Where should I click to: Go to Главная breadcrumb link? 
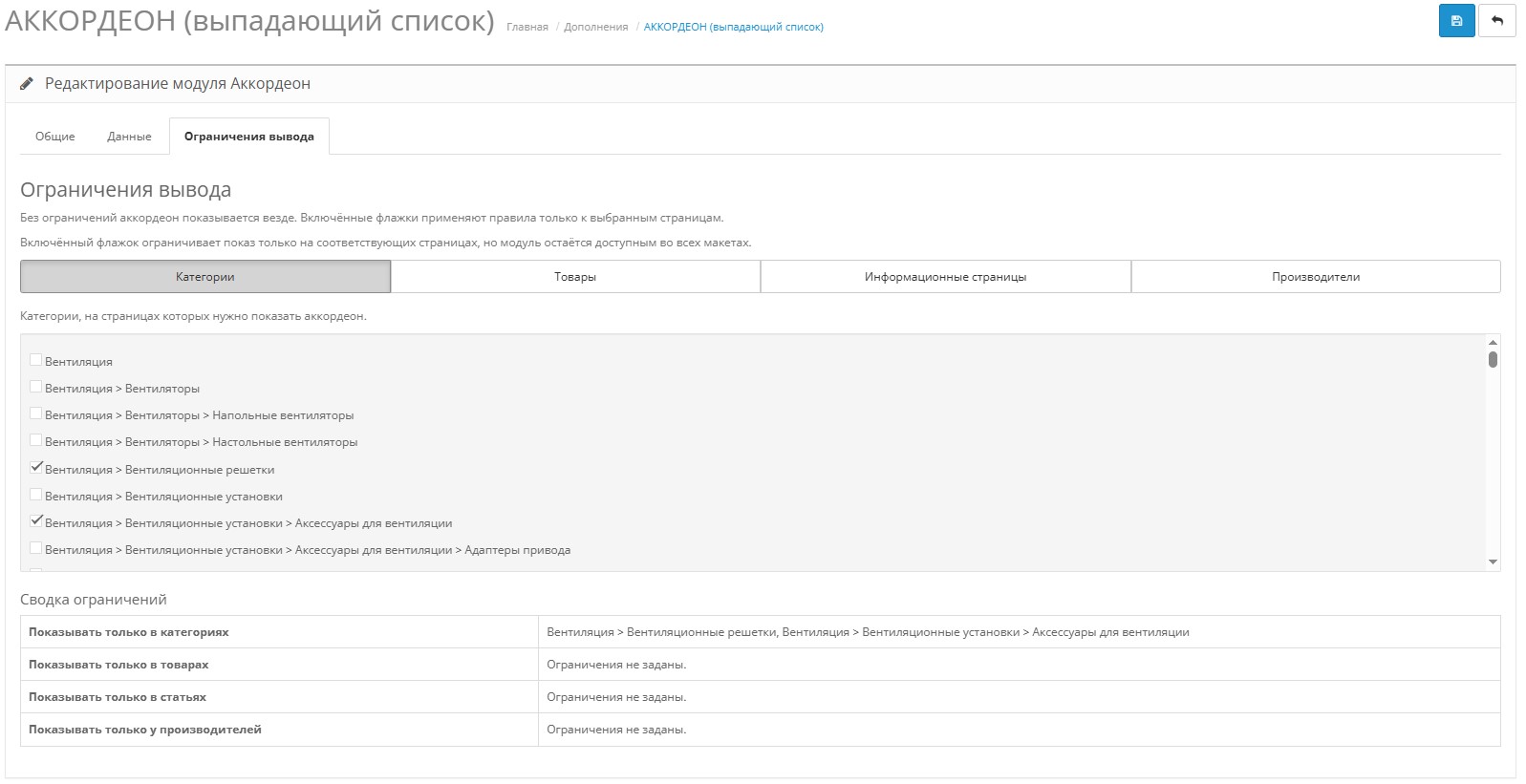tap(527, 27)
